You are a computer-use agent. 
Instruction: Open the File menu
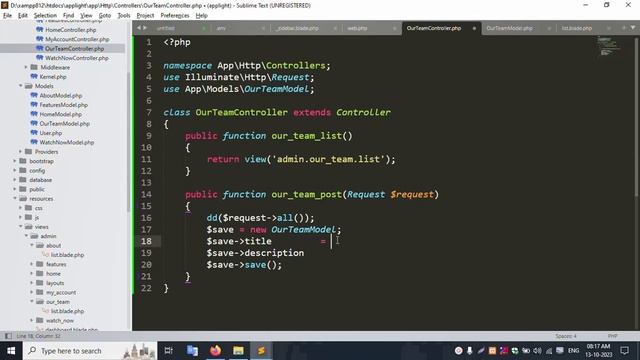click(7, 16)
